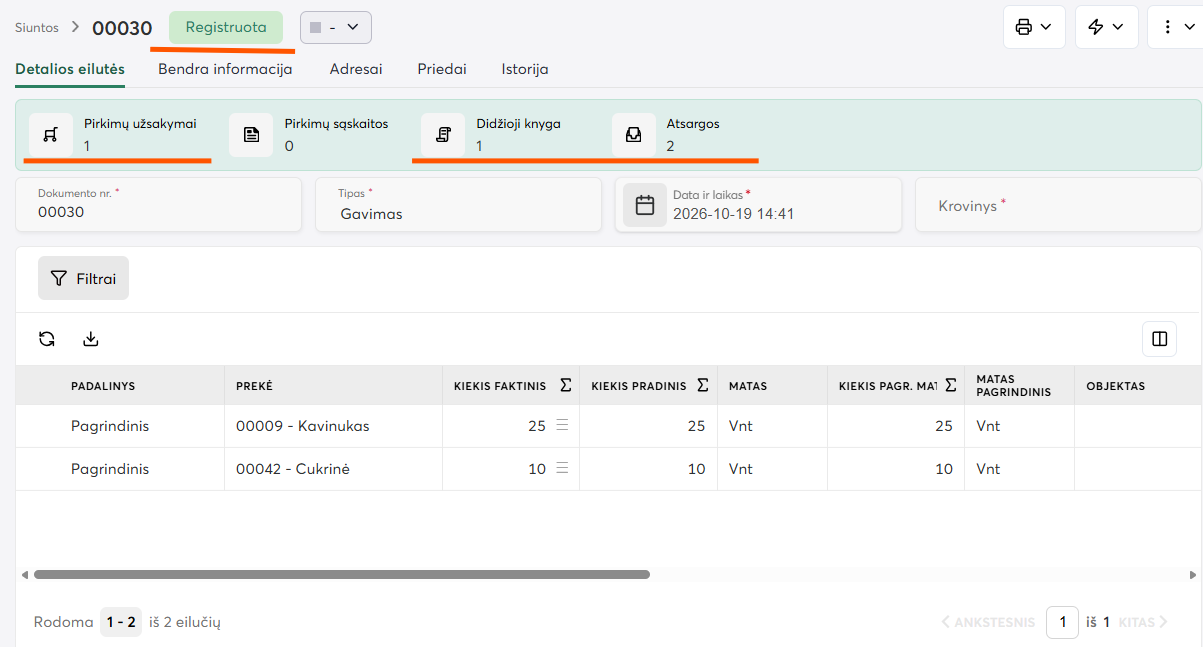1203x647 pixels.
Task: Open the lines icon in the Kavinukas row
Action: (x=562, y=426)
